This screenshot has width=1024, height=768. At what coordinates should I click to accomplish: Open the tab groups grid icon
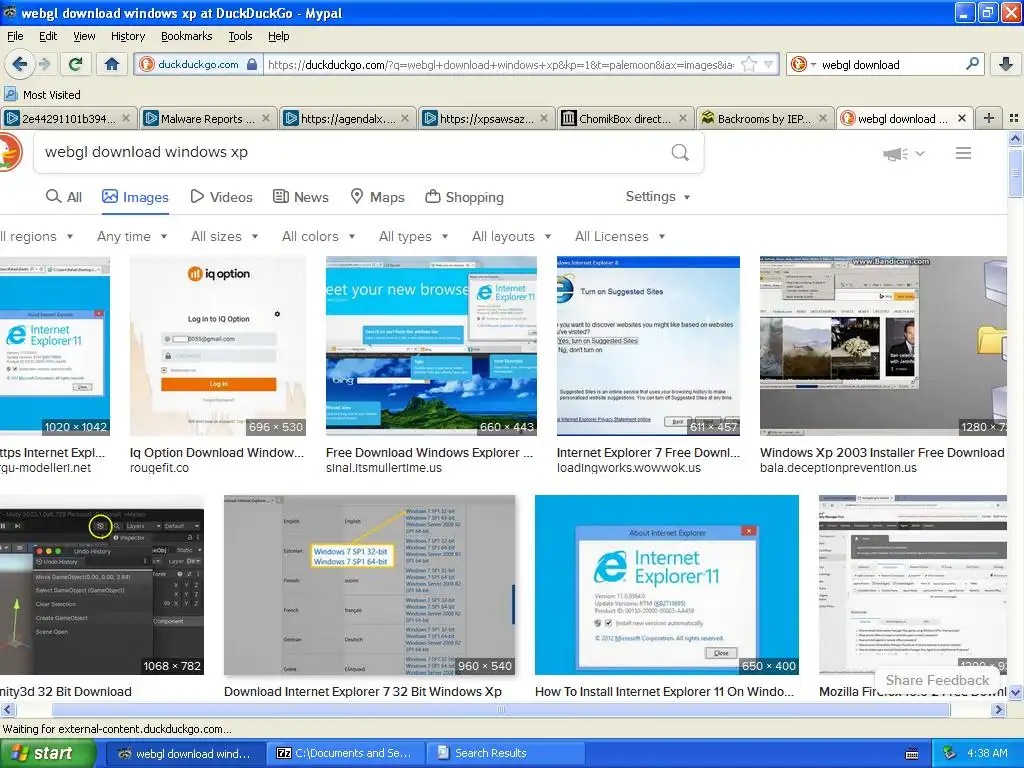pos(1014,118)
